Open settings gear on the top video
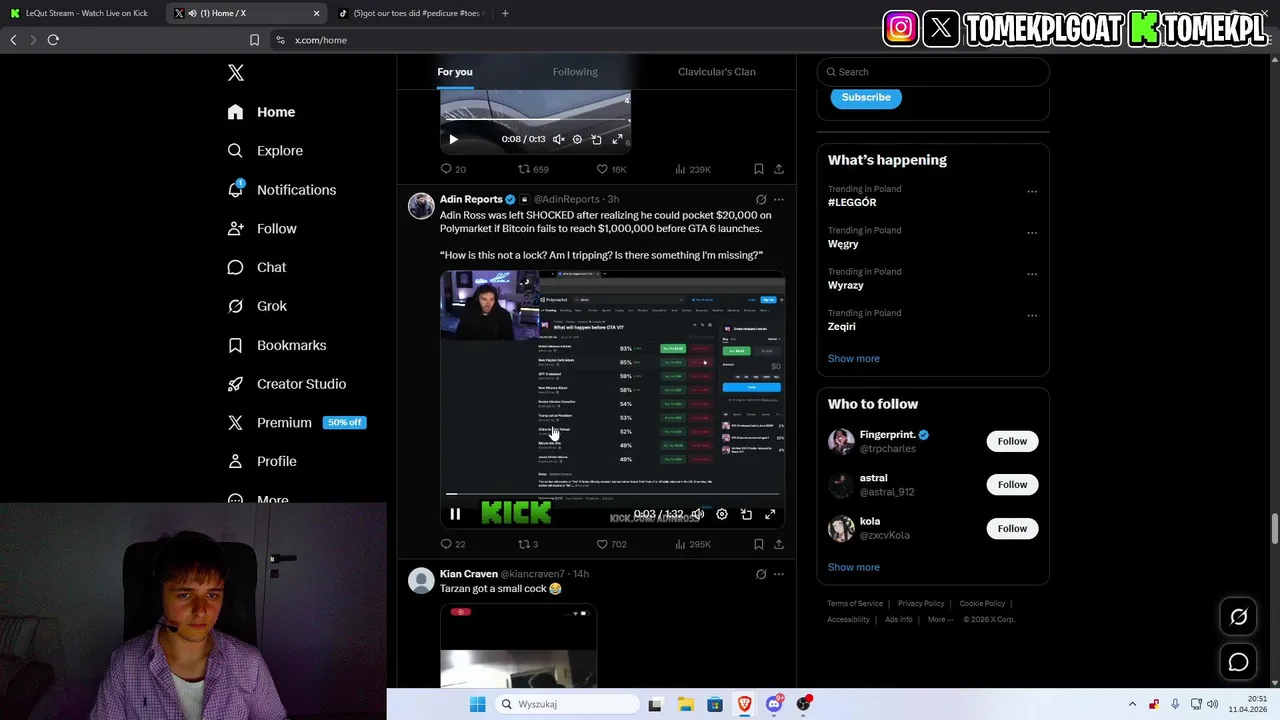Screen dimensions: 1280x720 pos(577,140)
